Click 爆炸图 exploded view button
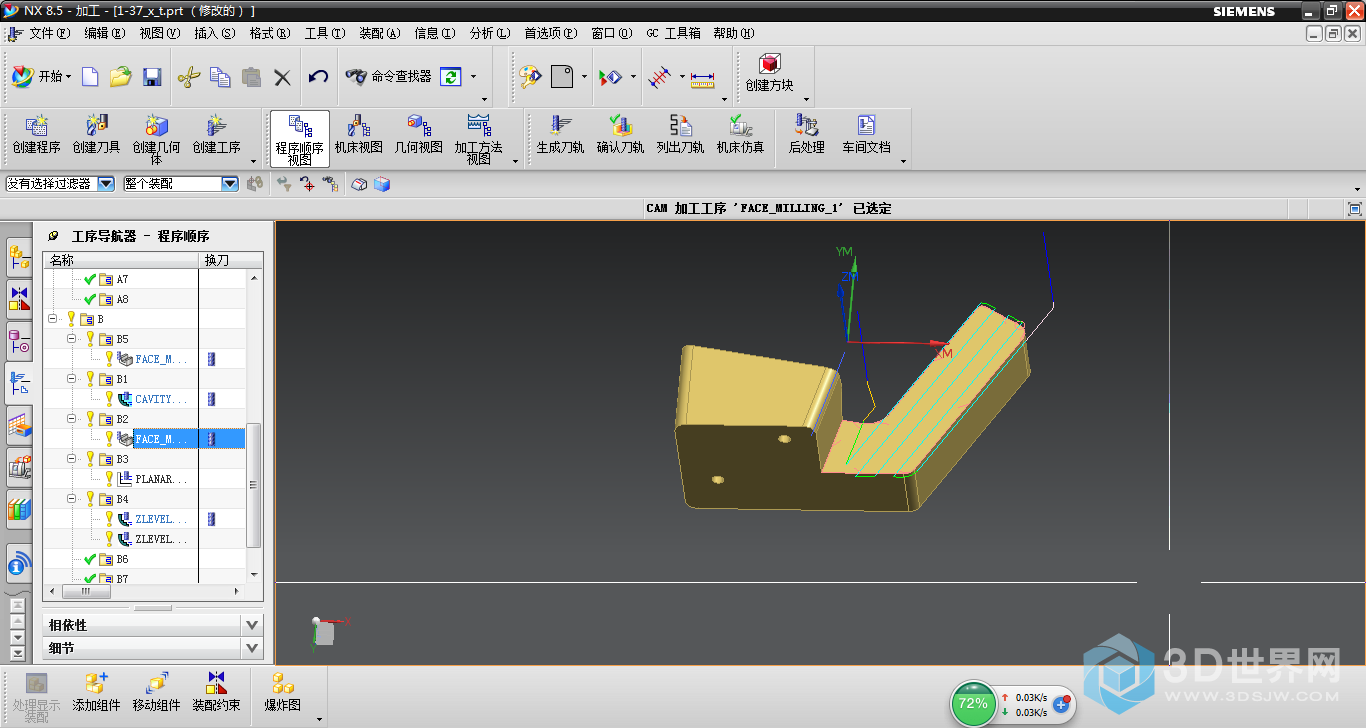This screenshot has height=728, width=1366. pos(283,692)
